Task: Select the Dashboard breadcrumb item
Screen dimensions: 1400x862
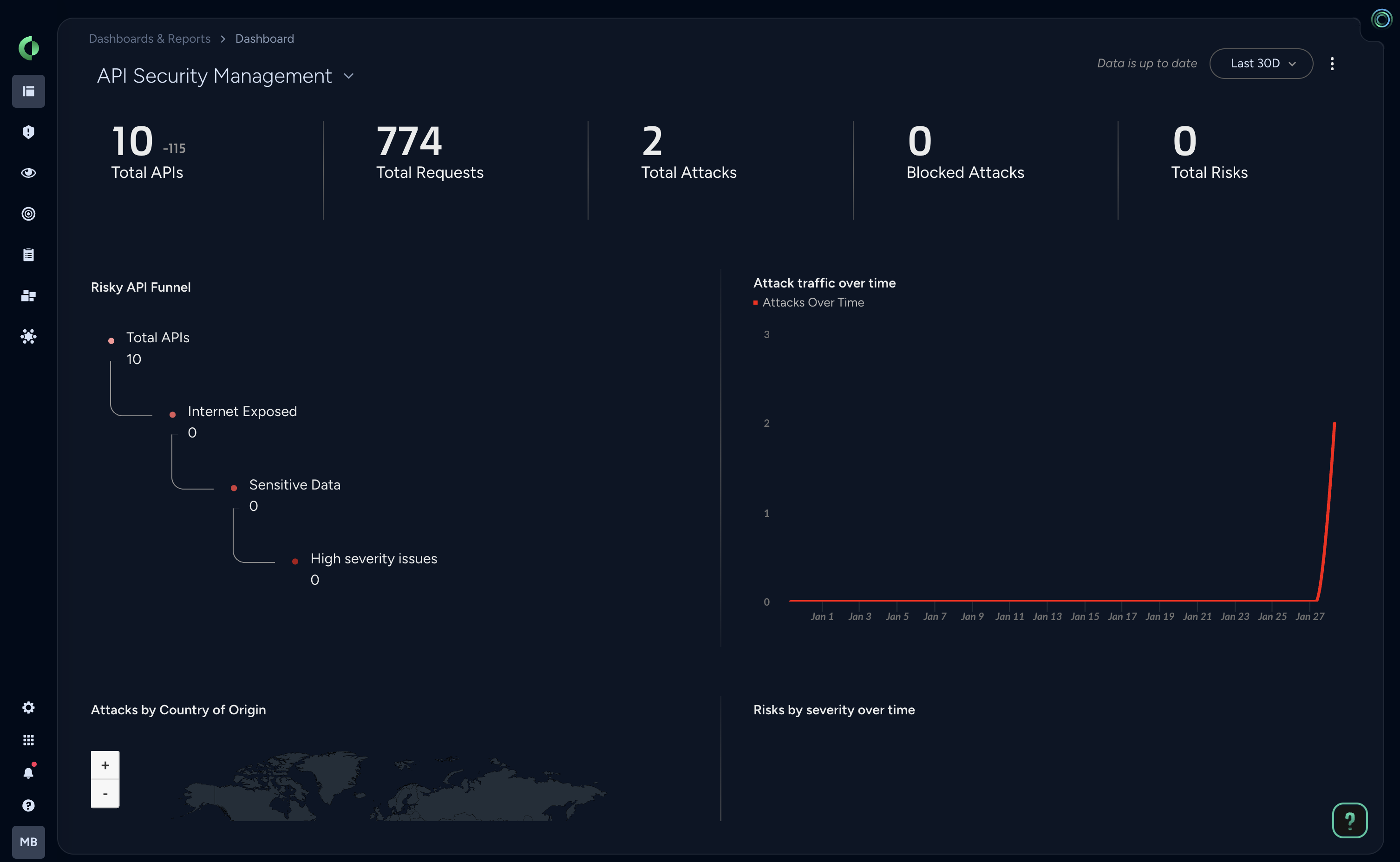Action: [264, 38]
